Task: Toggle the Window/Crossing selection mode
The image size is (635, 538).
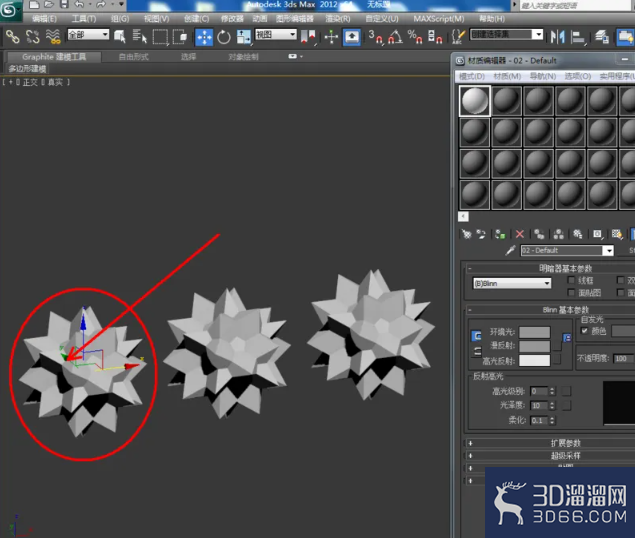Action: point(180,37)
